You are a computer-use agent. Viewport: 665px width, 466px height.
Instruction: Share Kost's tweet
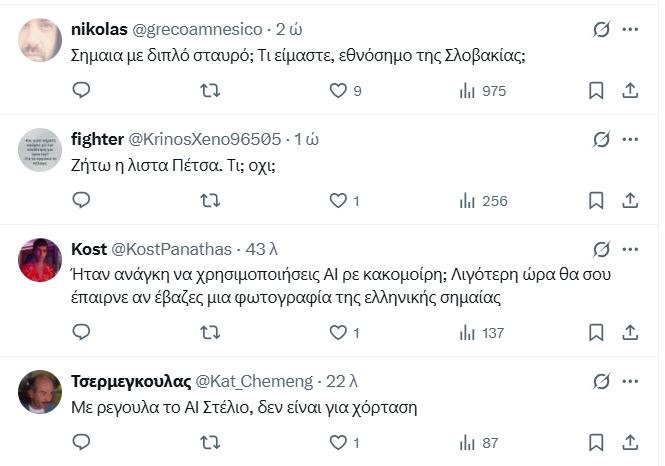(630, 333)
